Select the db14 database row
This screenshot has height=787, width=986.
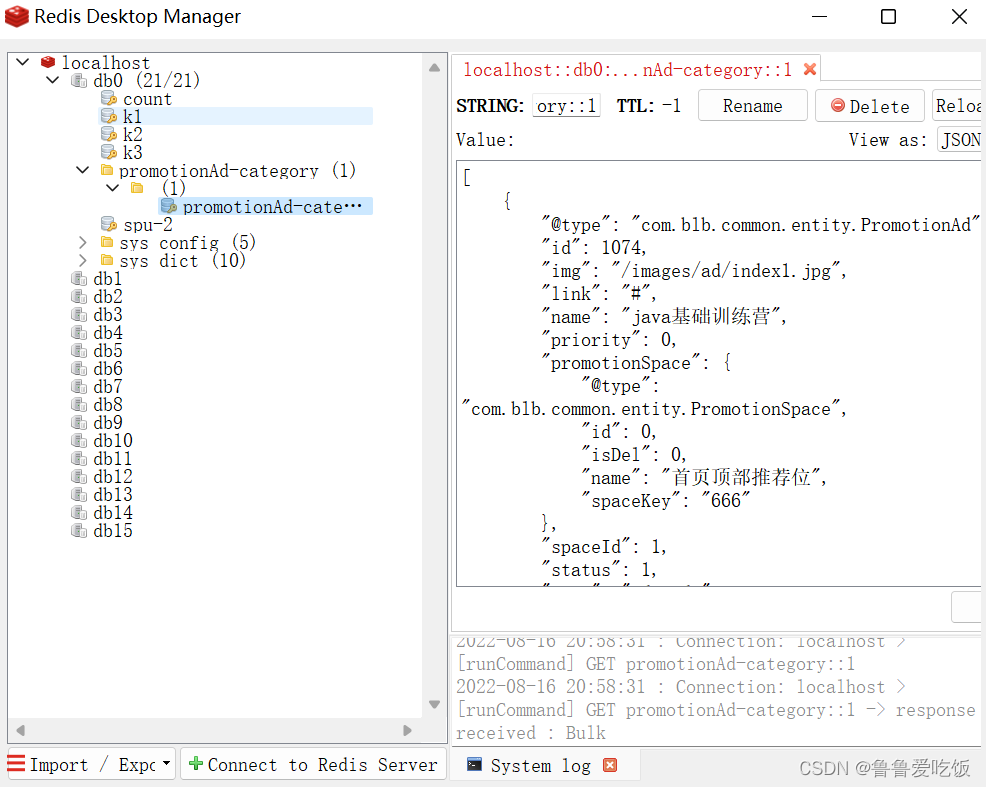point(113,513)
